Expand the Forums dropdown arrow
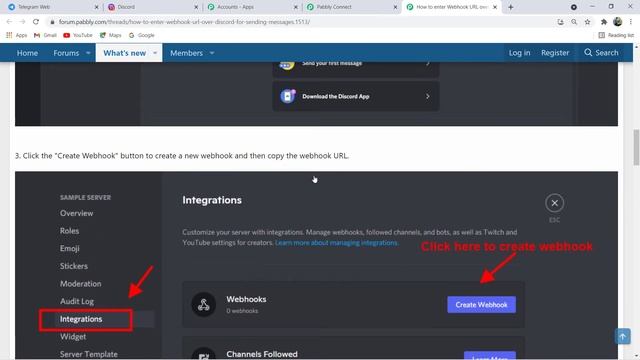The width and height of the screenshot is (640, 360). pyautogui.click(x=88, y=53)
